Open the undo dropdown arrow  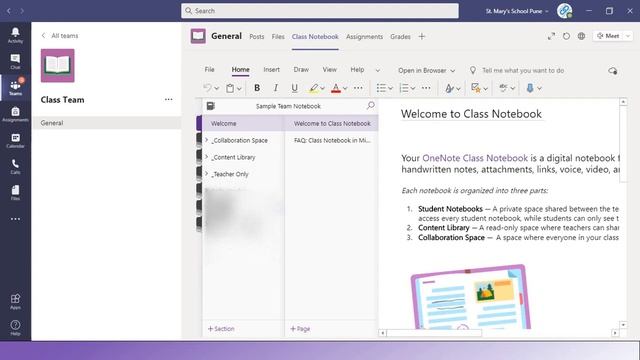coord(217,88)
